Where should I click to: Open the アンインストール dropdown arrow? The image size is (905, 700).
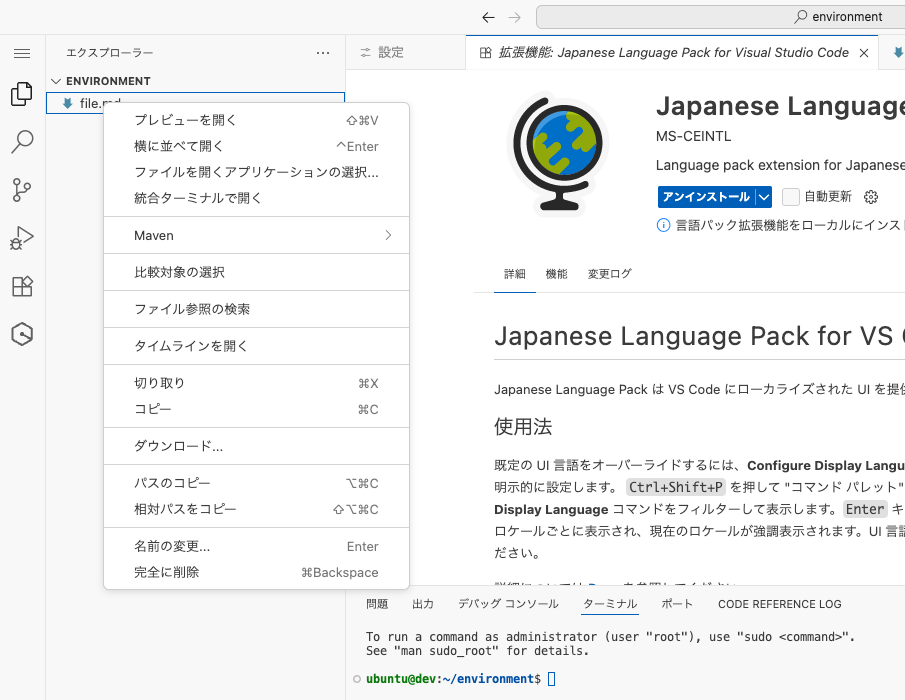pyautogui.click(x=764, y=197)
